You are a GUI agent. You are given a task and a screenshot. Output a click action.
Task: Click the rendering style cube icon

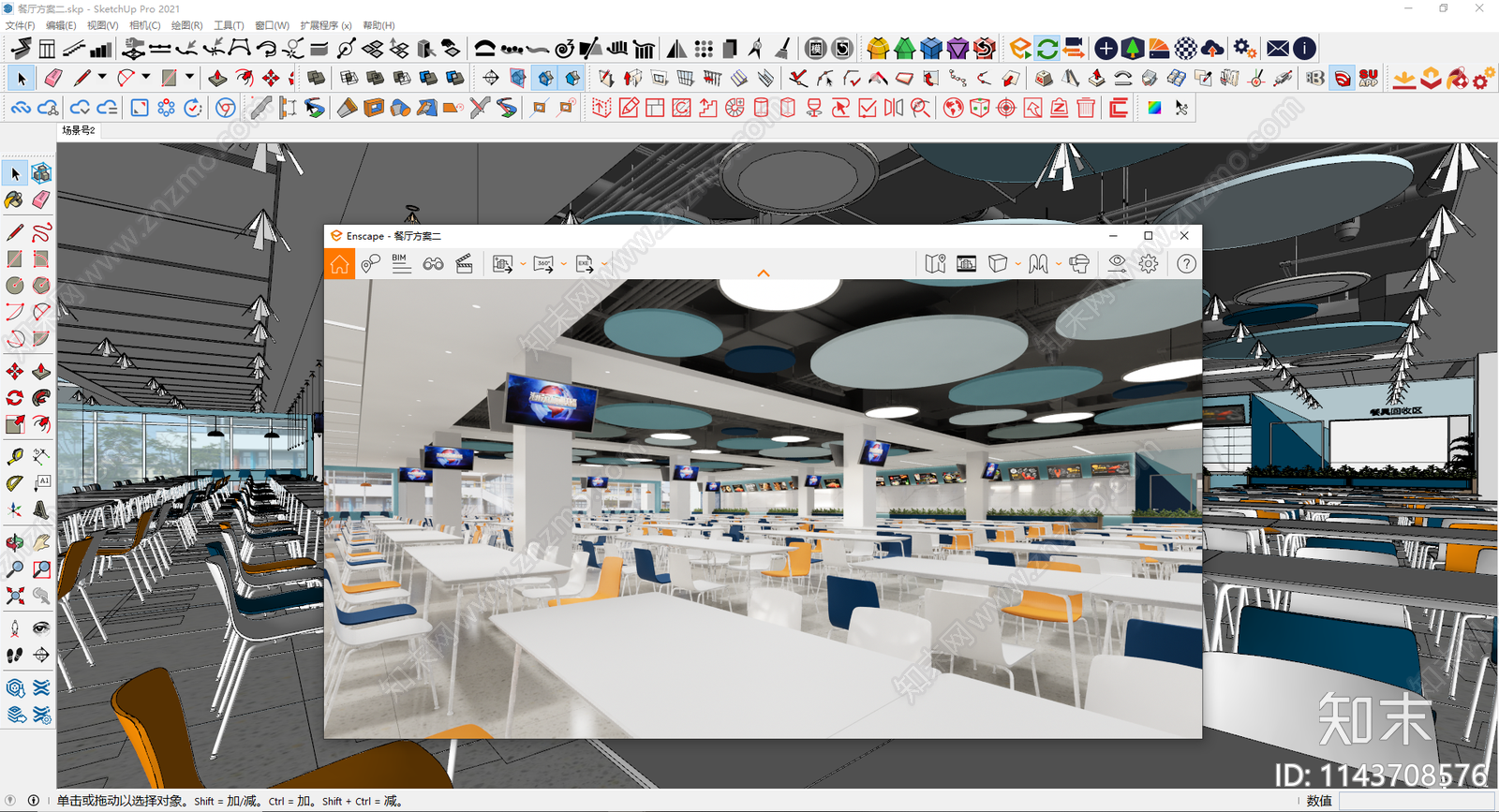998,264
